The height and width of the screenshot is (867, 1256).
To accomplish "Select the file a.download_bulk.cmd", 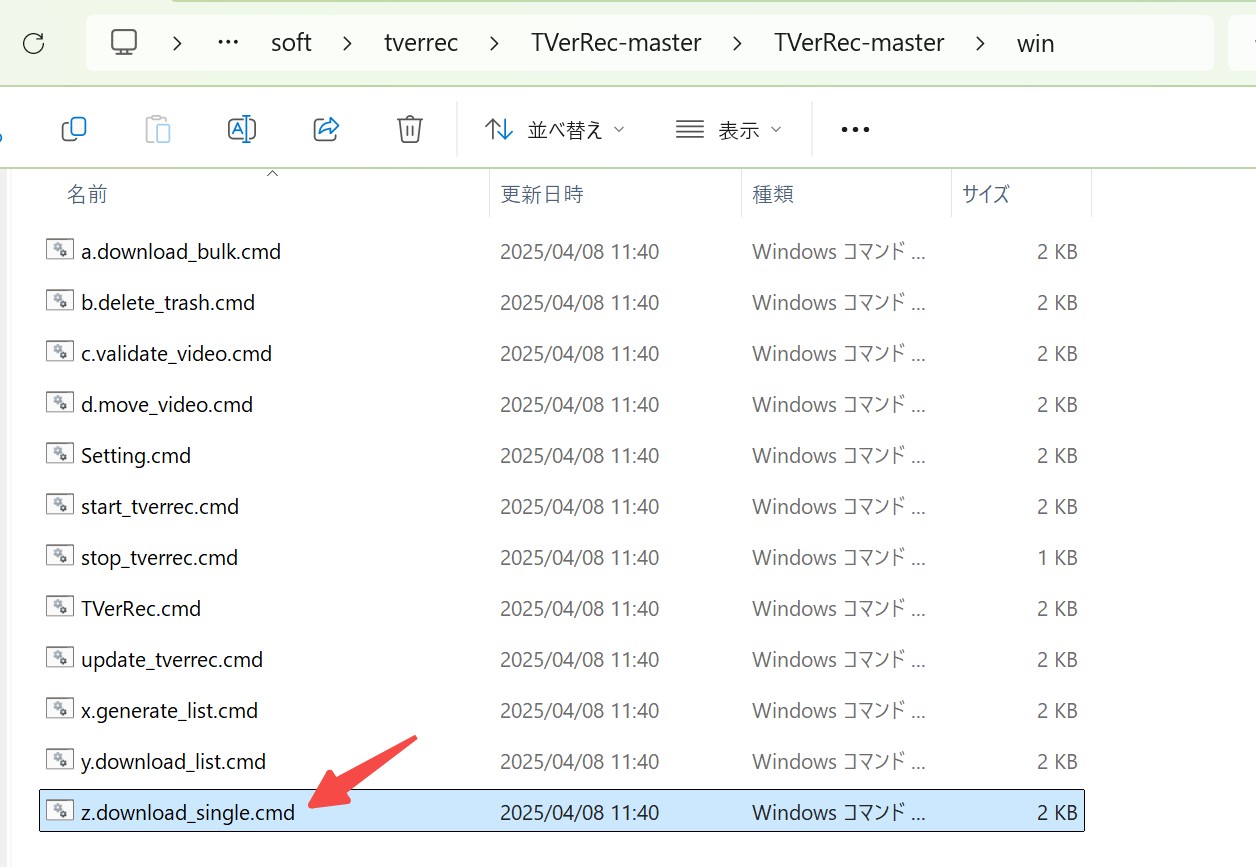I will pyautogui.click(x=181, y=252).
